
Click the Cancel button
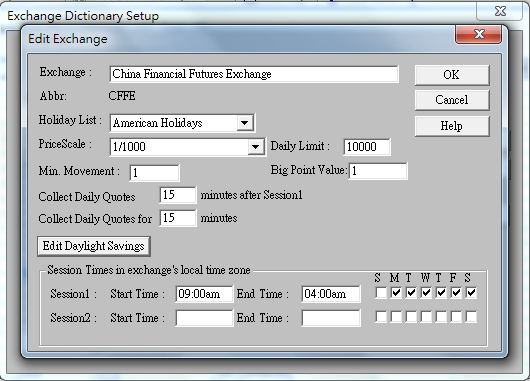452,100
